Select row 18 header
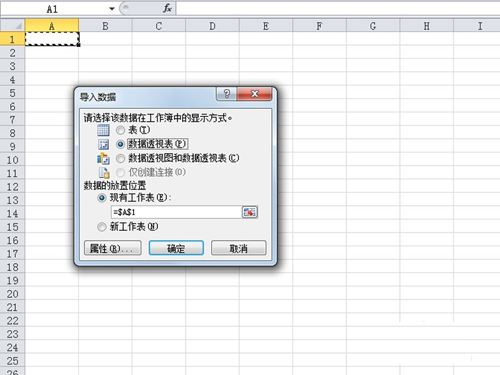 12,267
